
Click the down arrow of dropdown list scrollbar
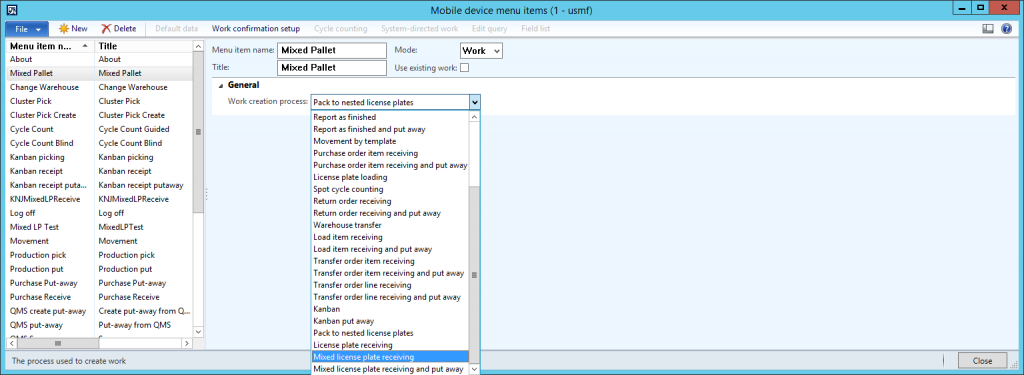(x=475, y=370)
